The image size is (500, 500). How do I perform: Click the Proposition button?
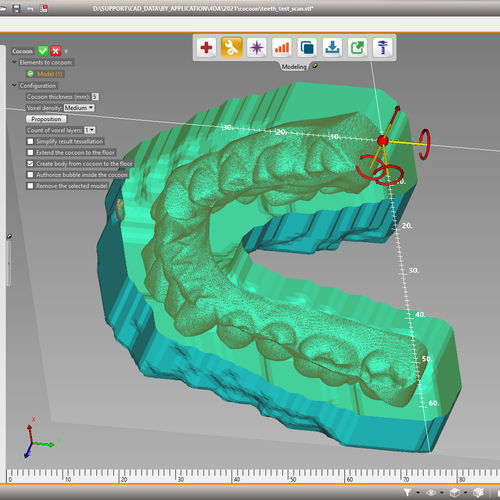(x=46, y=119)
